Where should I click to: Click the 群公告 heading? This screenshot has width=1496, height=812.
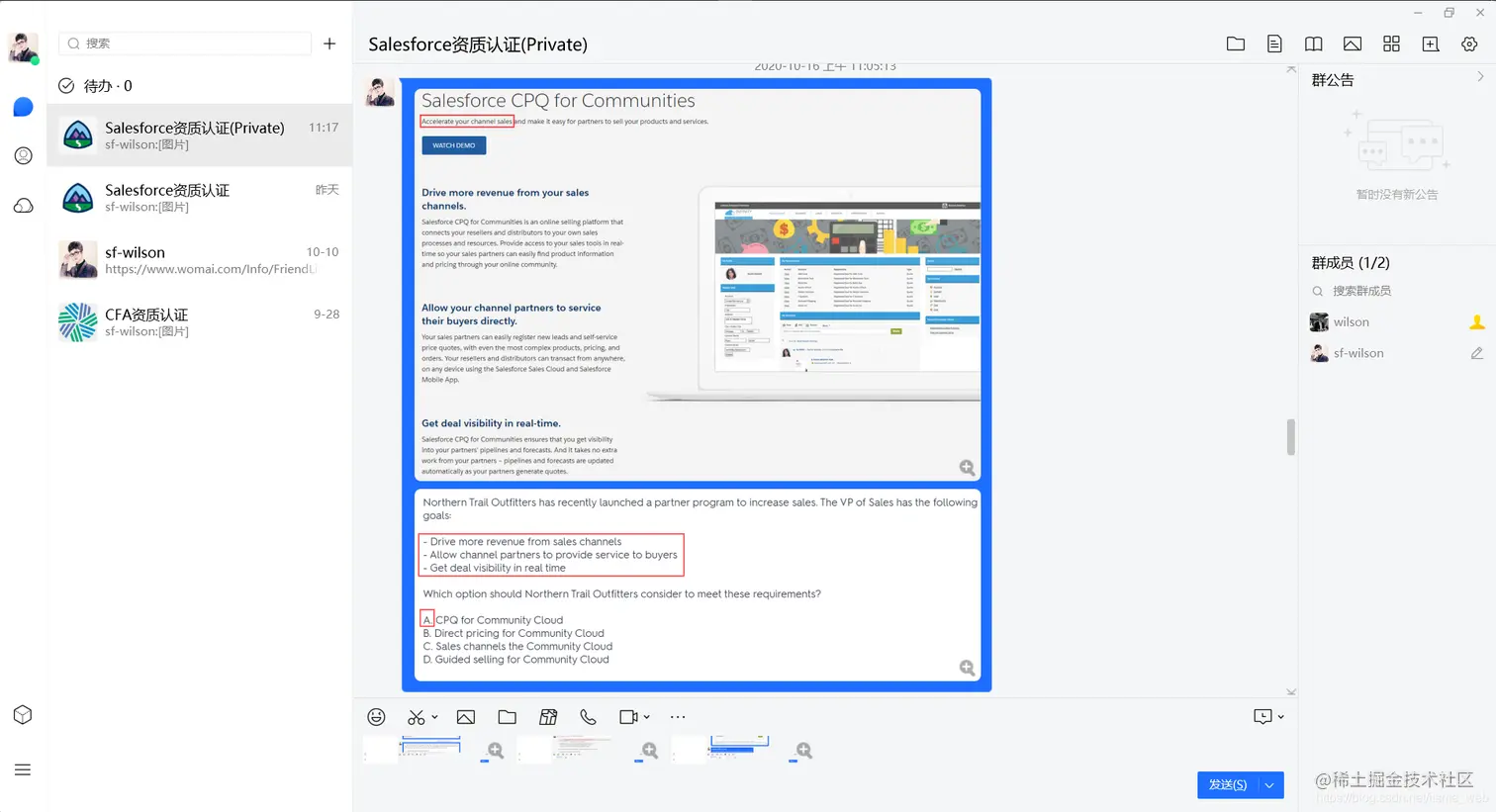1333,80
